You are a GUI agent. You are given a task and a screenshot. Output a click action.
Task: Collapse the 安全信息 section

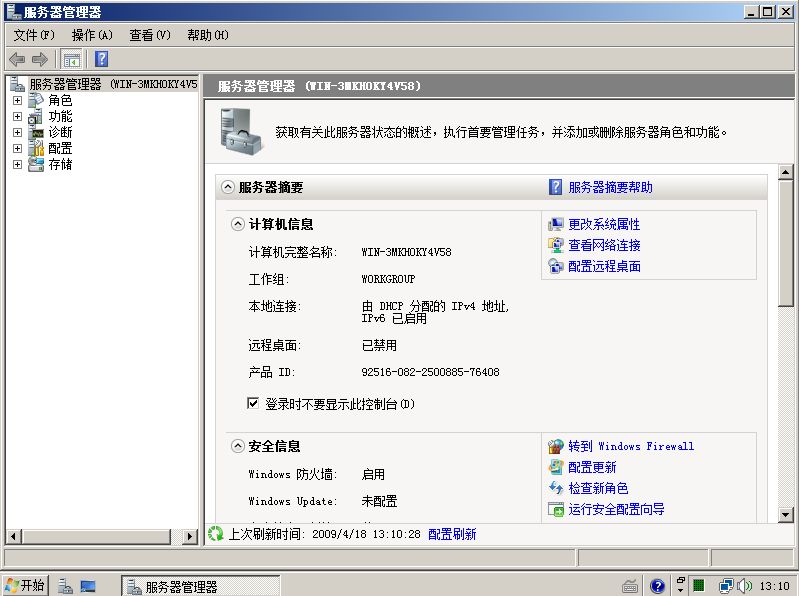click(x=237, y=446)
